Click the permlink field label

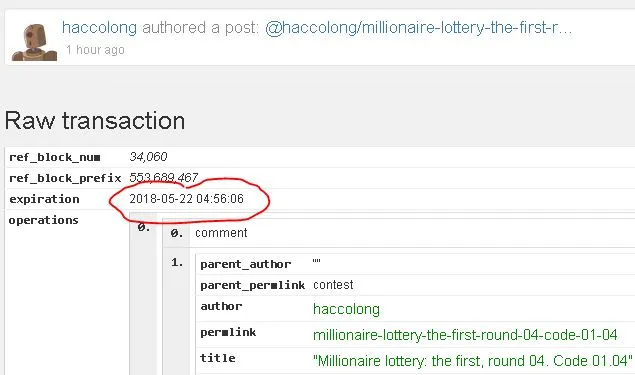228,333
